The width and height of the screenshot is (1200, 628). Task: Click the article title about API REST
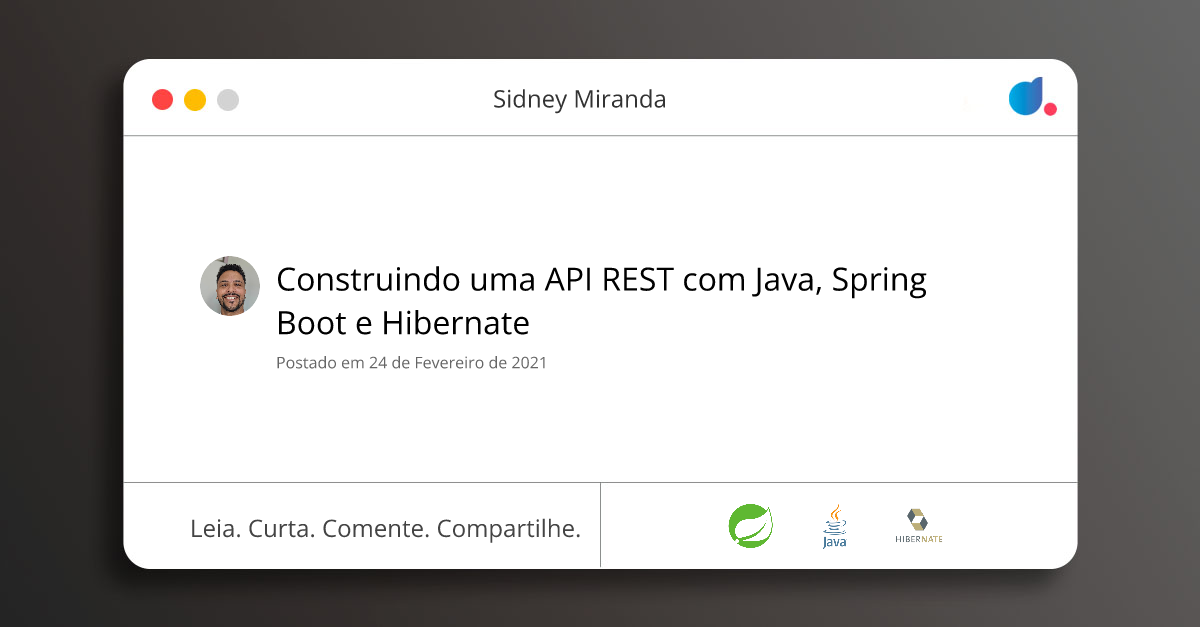click(x=600, y=300)
